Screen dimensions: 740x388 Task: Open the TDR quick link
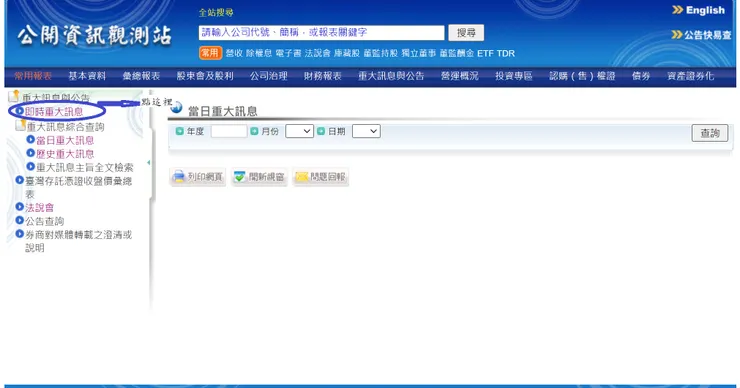pos(505,53)
